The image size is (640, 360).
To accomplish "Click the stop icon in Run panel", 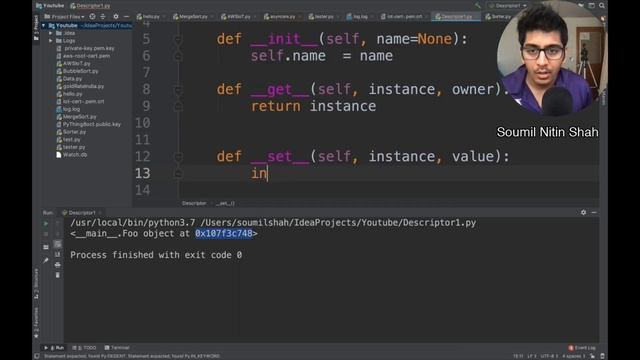I will tap(46, 234).
